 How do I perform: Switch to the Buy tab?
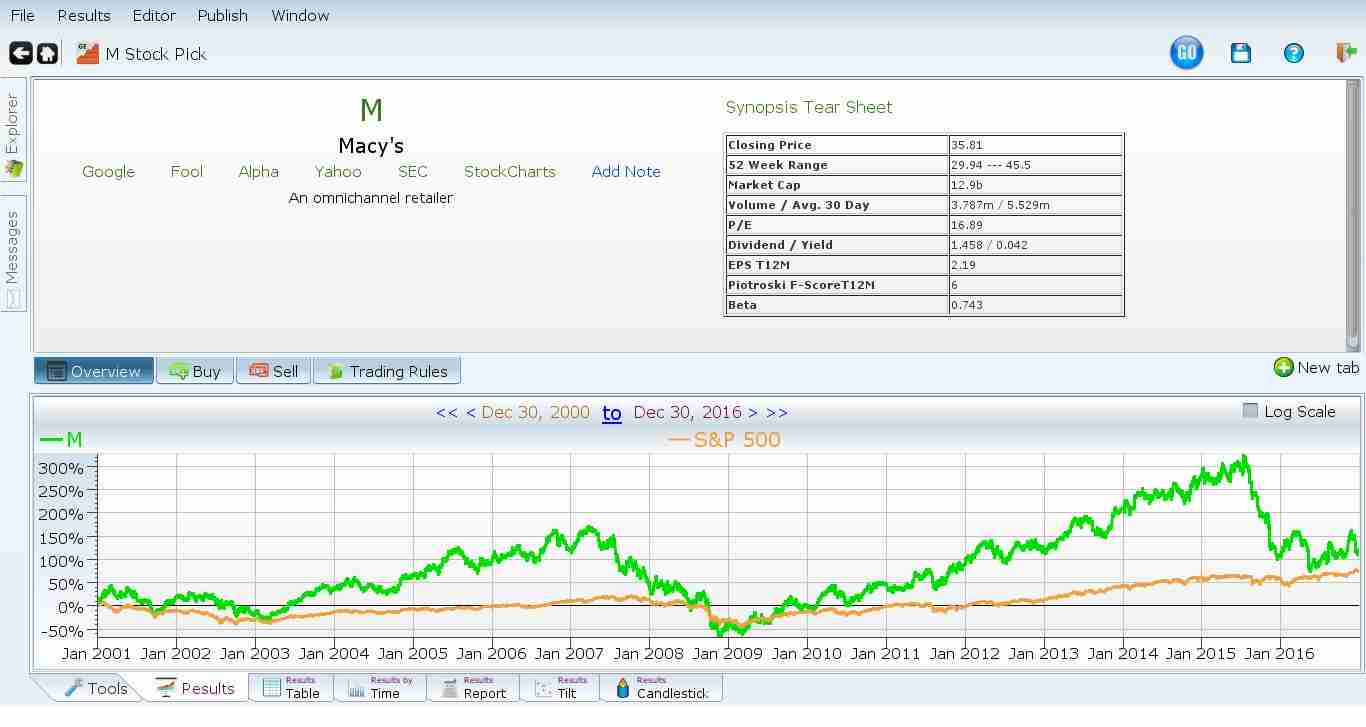click(x=195, y=371)
